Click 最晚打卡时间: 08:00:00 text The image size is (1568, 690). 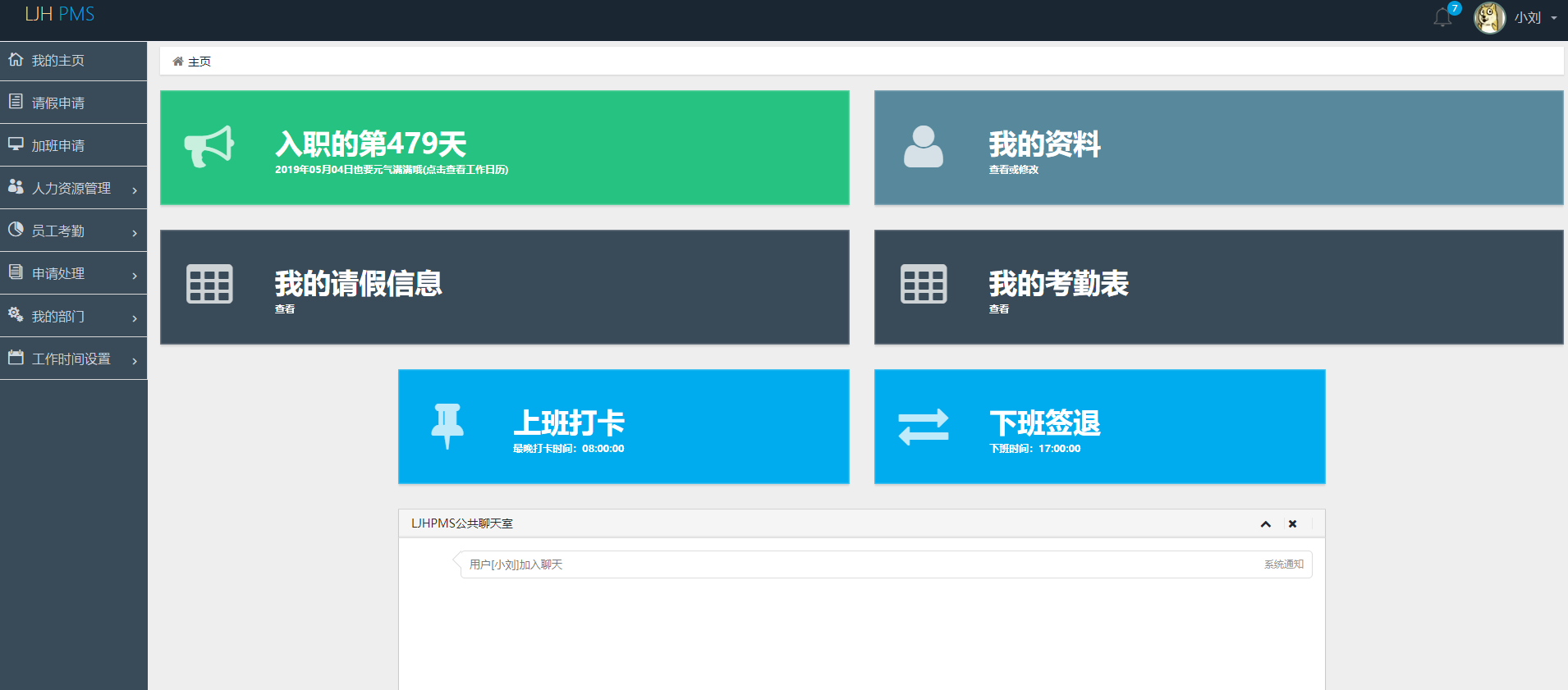[x=569, y=449]
